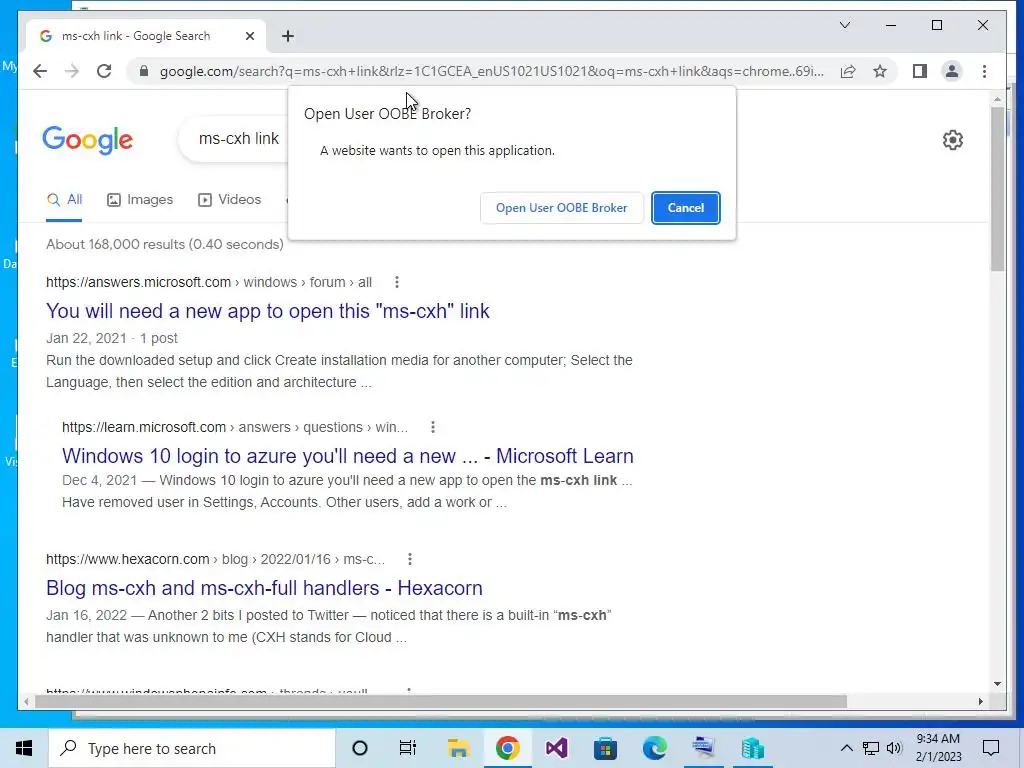Screen dimensions: 1024x768
Task: Bookmark this page with the star icon
Action: (x=880, y=71)
